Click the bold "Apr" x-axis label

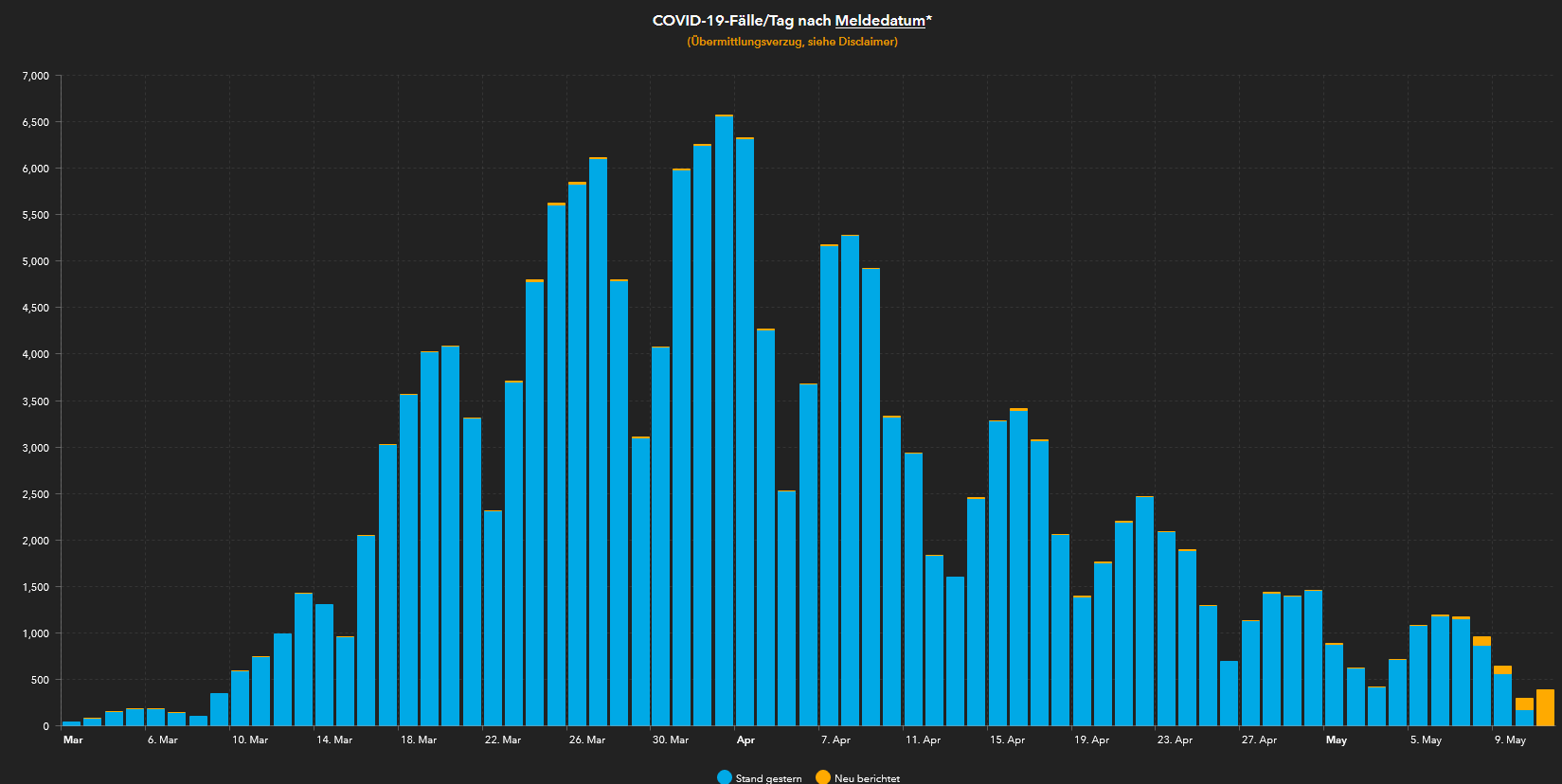coord(745,739)
